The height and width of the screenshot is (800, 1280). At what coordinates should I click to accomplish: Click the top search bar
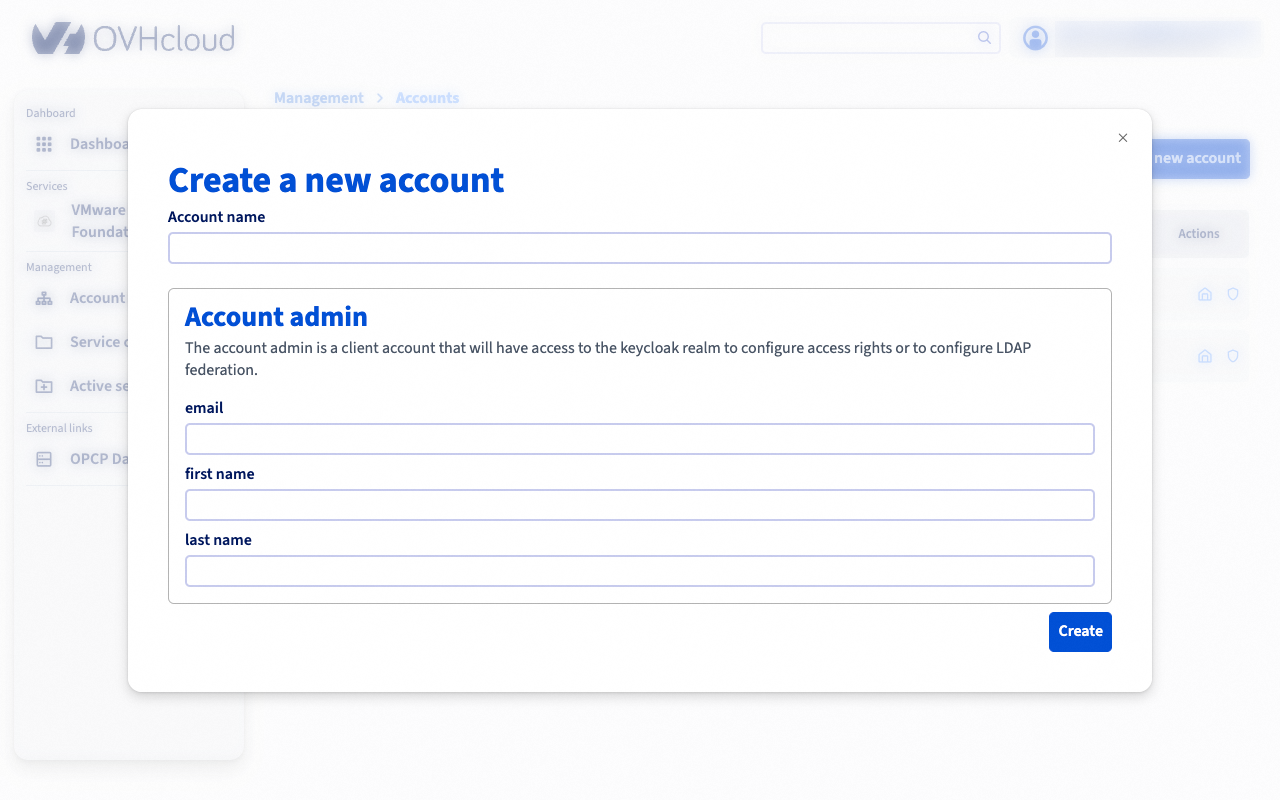870,37
